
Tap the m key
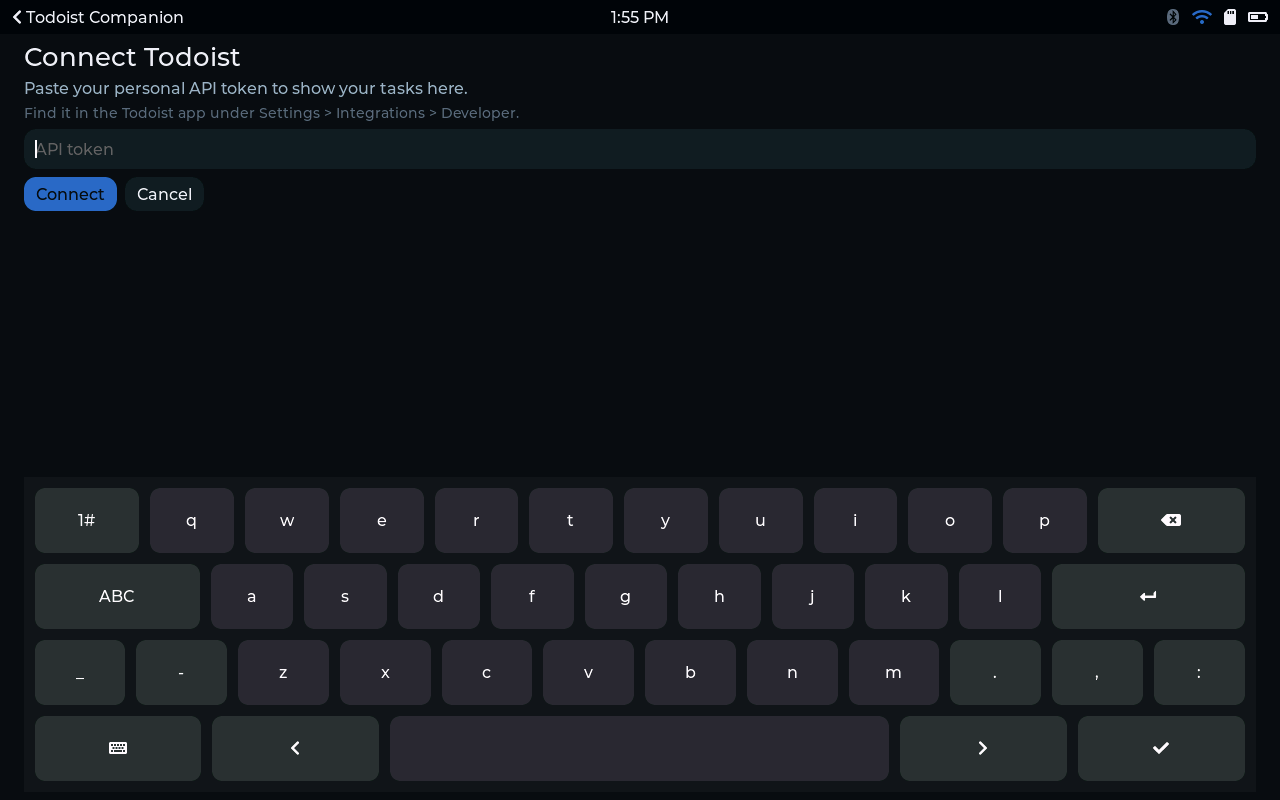pos(894,672)
